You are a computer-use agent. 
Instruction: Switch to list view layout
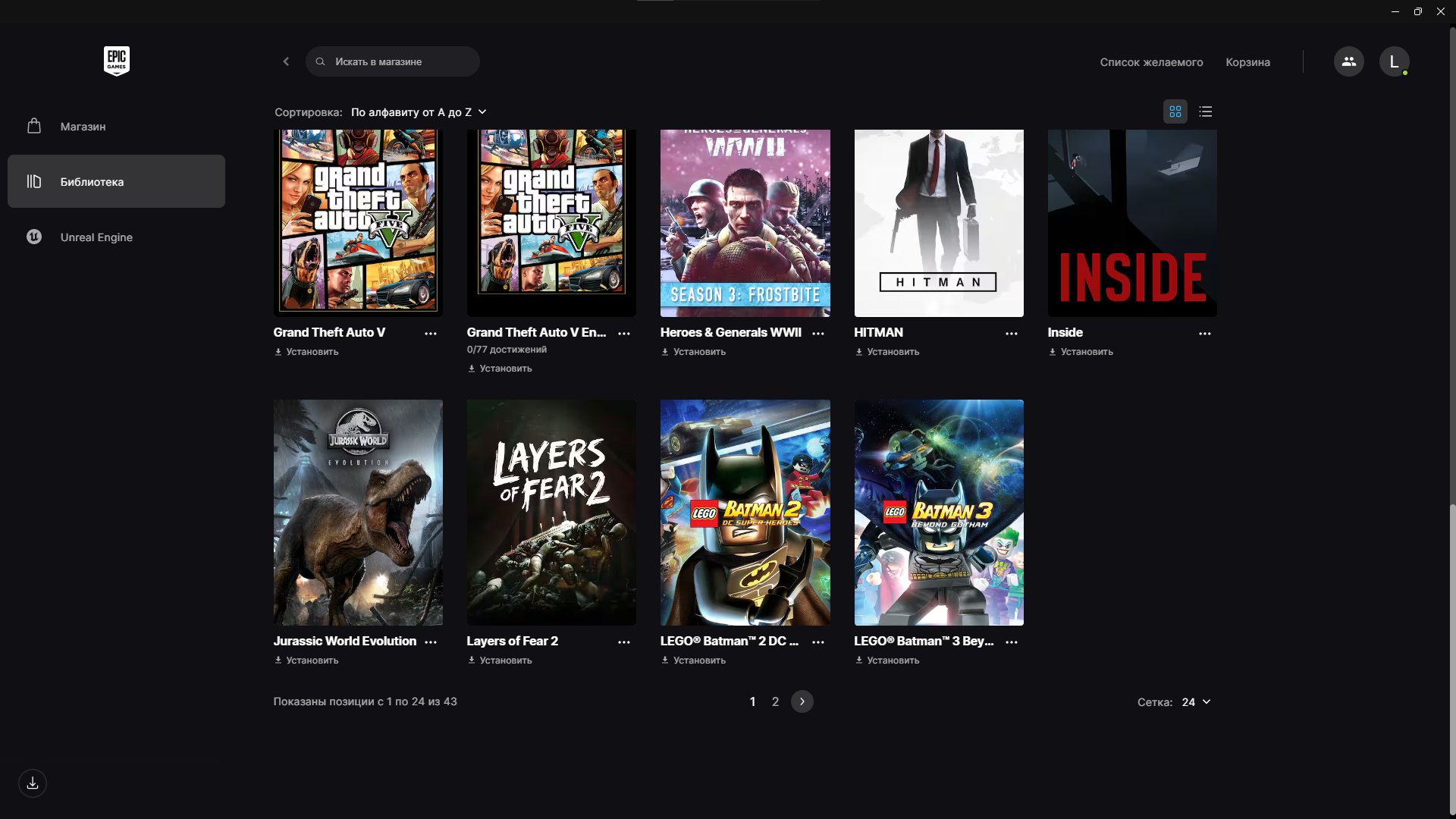(1205, 111)
